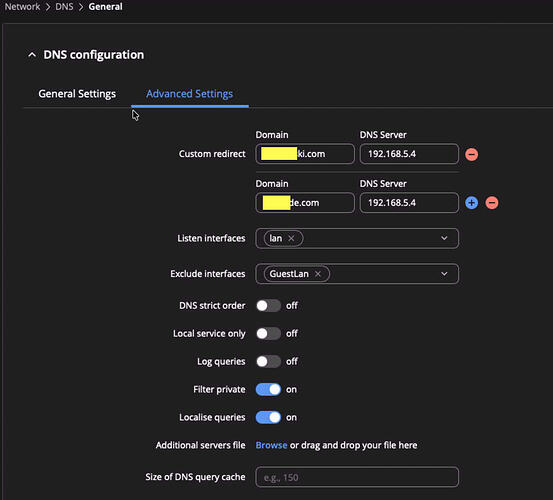Expand the Listen interfaces dropdown
This screenshot has width=553, height=500.
[x=444, y=238]
